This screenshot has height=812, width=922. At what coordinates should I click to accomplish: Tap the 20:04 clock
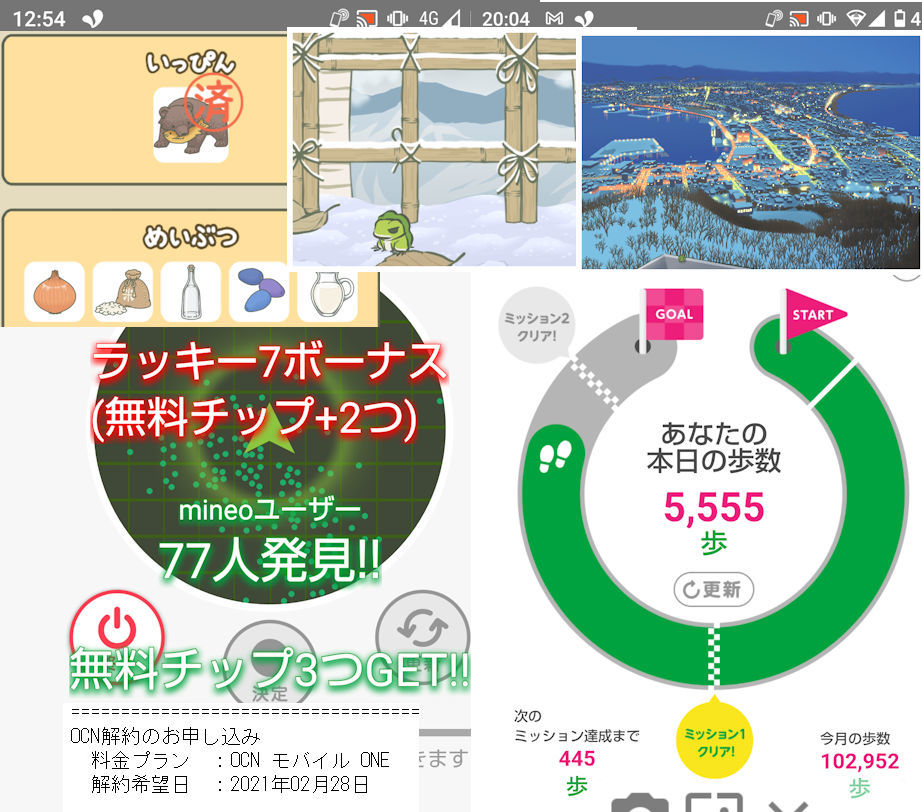tap(506, 19)
